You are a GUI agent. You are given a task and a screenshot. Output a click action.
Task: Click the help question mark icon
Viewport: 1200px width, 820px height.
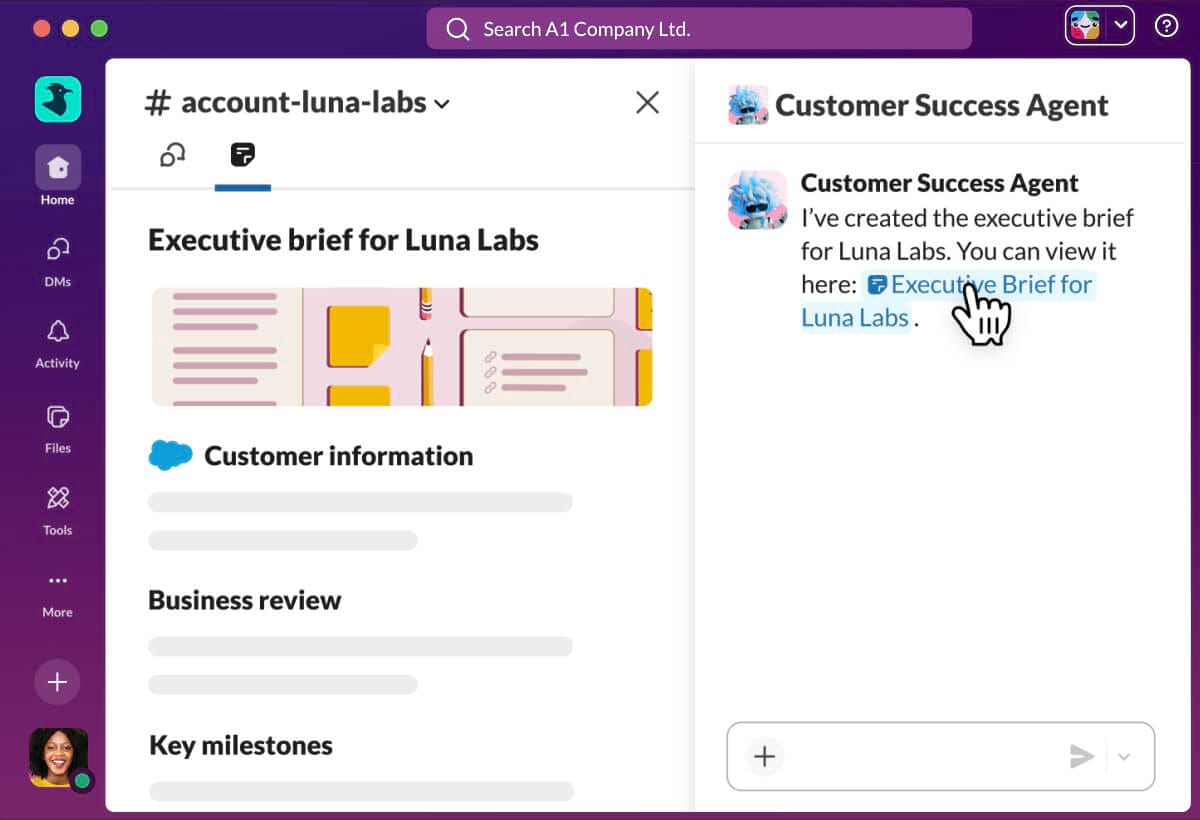(x=1166, y=27)
